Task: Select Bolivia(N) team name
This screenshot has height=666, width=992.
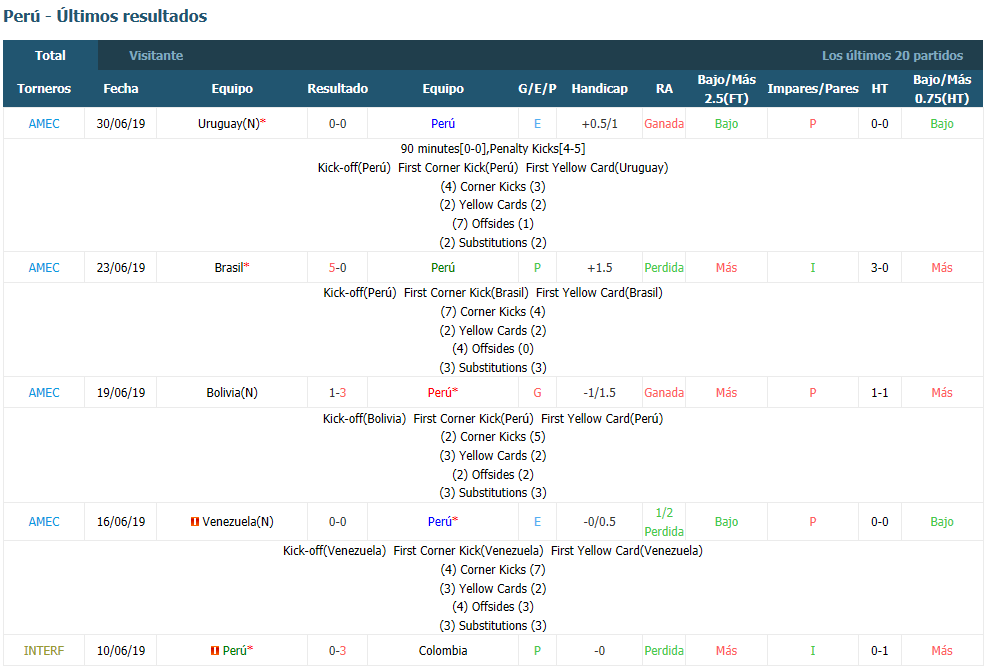Action: click(232, 393)
